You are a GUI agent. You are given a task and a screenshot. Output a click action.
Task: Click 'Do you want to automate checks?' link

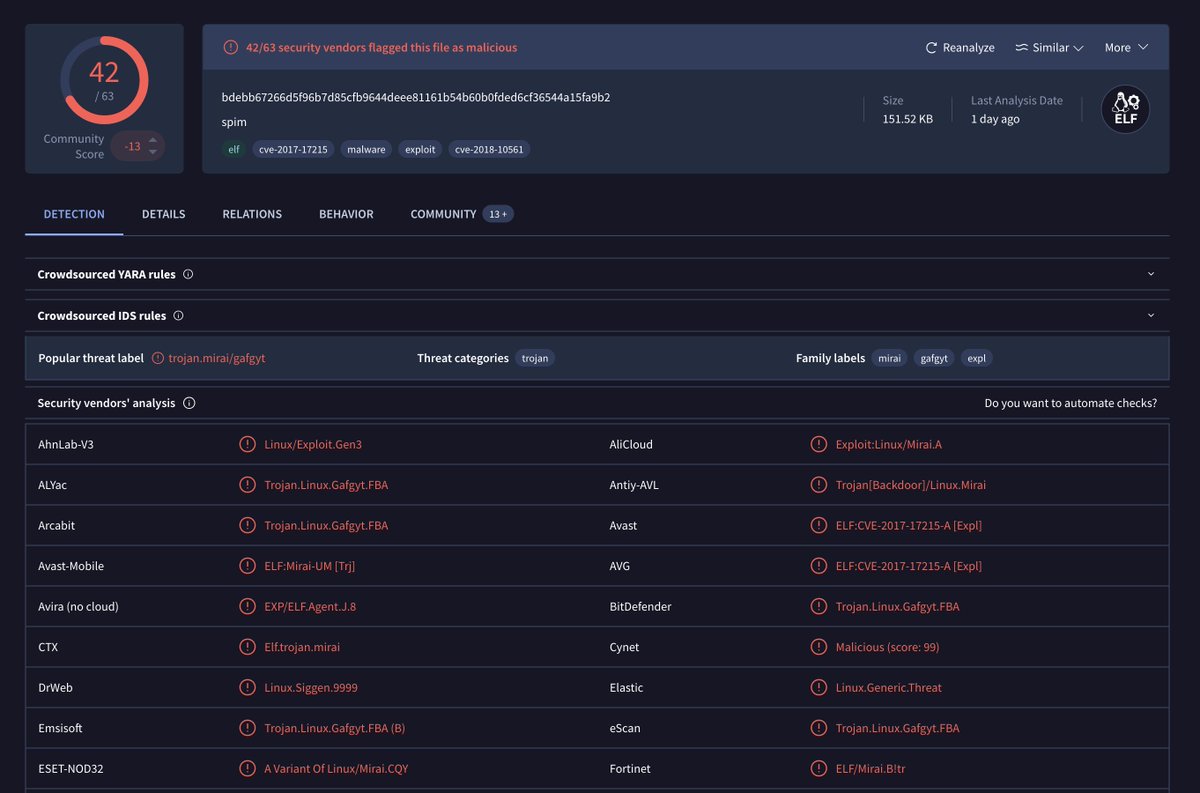1071,403
